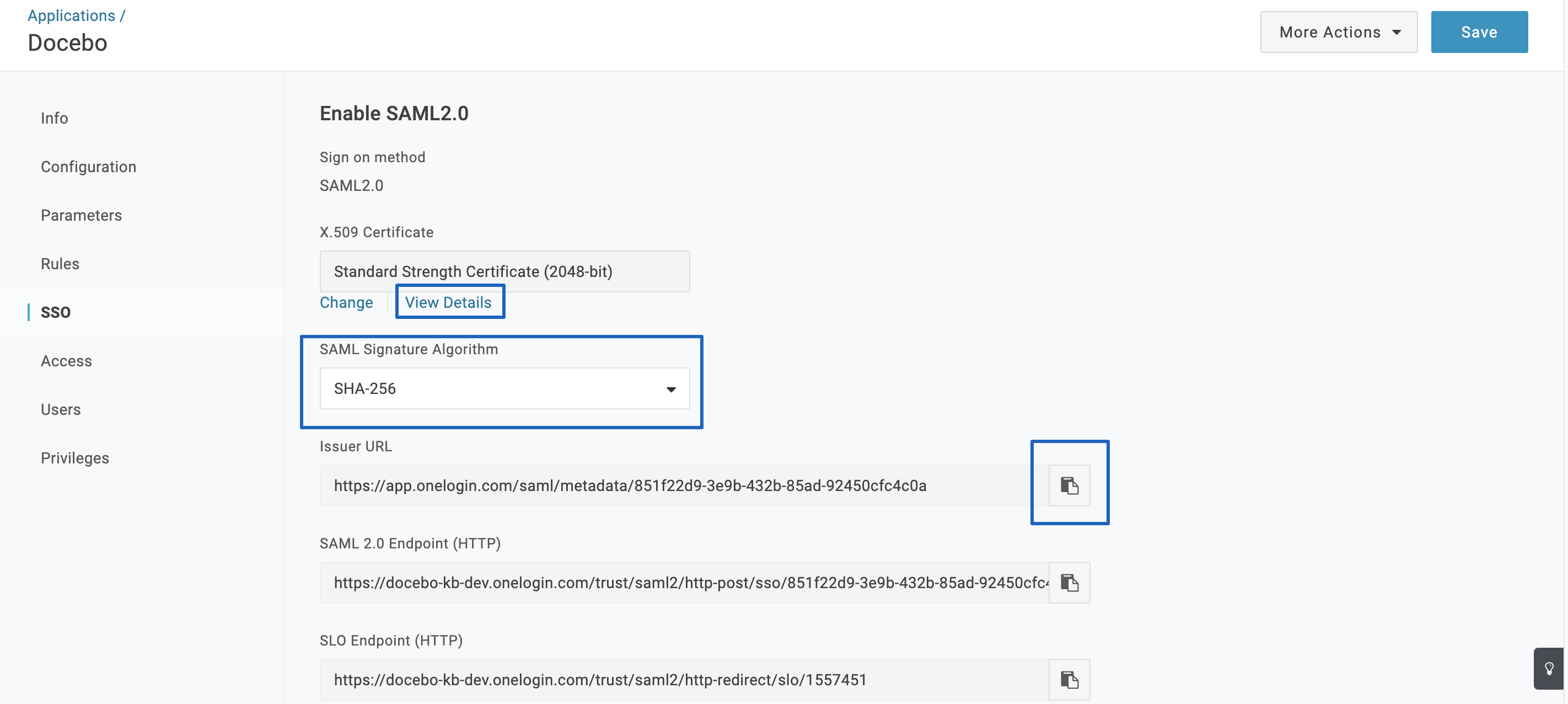
Task: Go to the Parameters tab
Action: point(81,216)
